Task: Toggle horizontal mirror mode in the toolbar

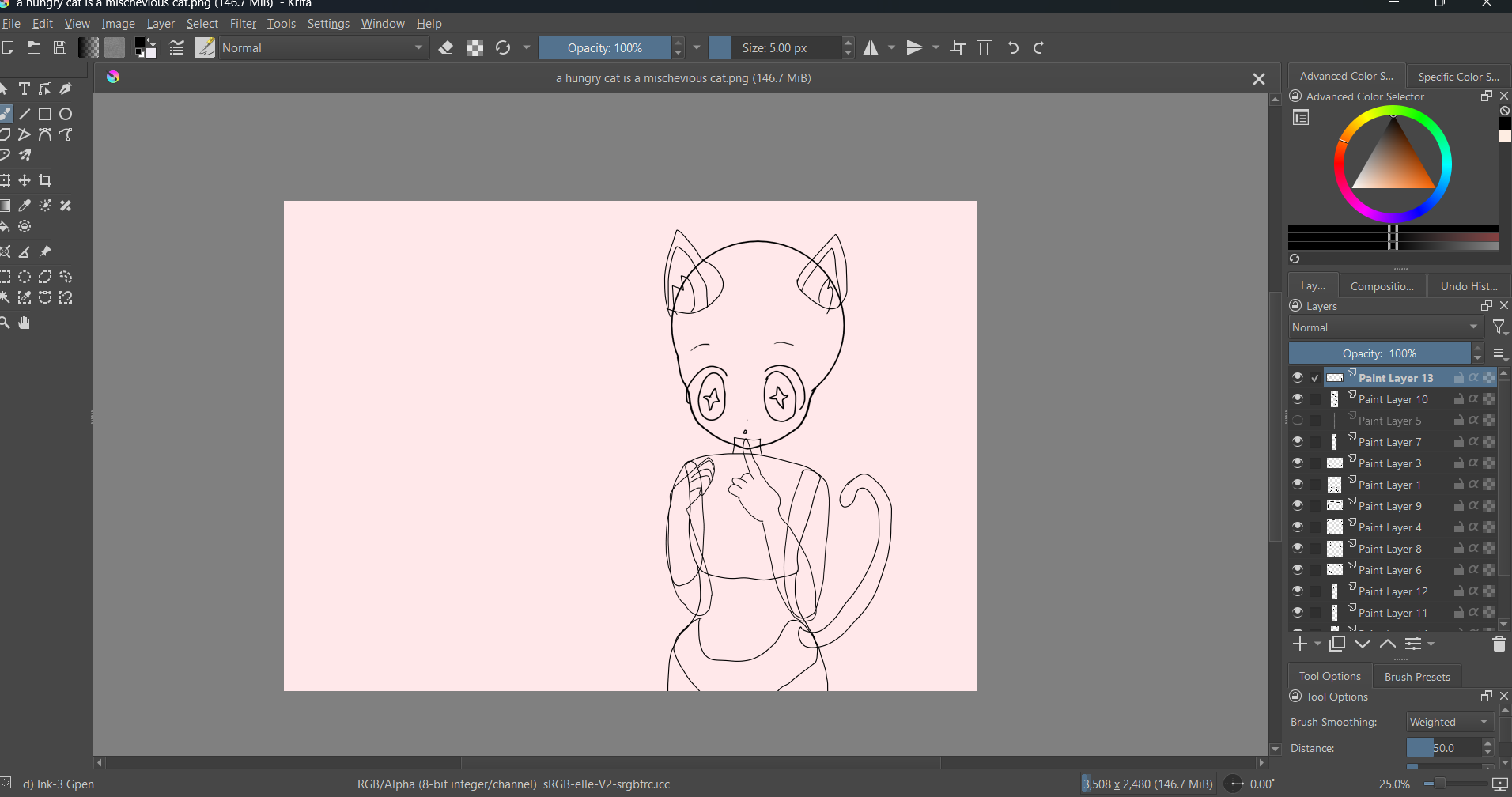Action: tap(872, 47)
